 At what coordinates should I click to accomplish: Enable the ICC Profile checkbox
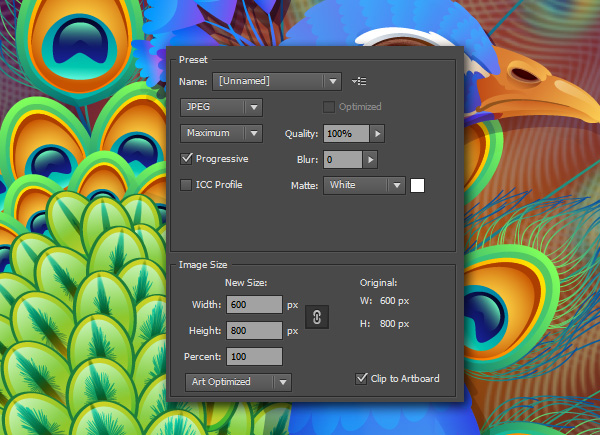coord(186,185)
